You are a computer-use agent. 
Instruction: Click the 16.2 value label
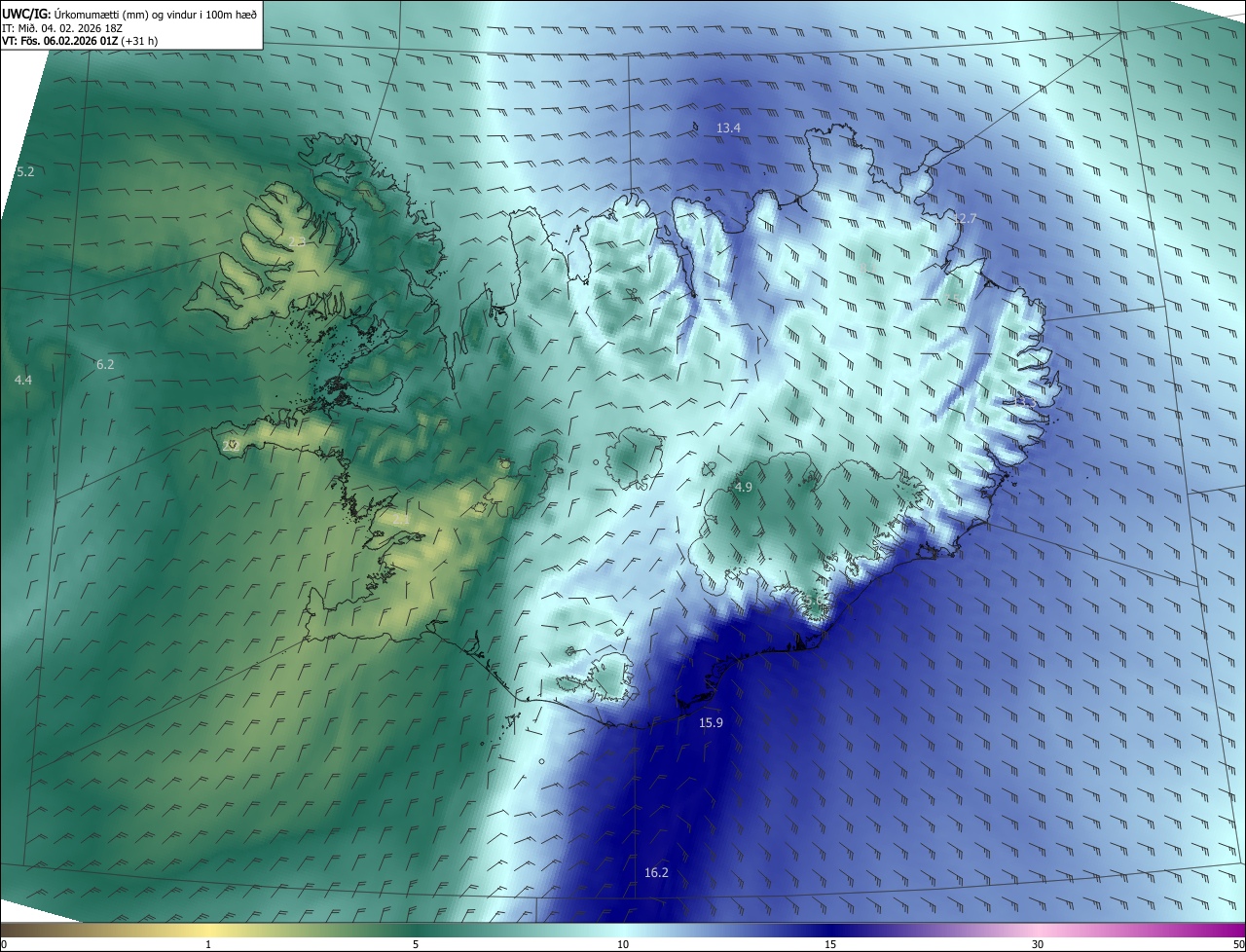pyautogui.click(x=656, y=872)
